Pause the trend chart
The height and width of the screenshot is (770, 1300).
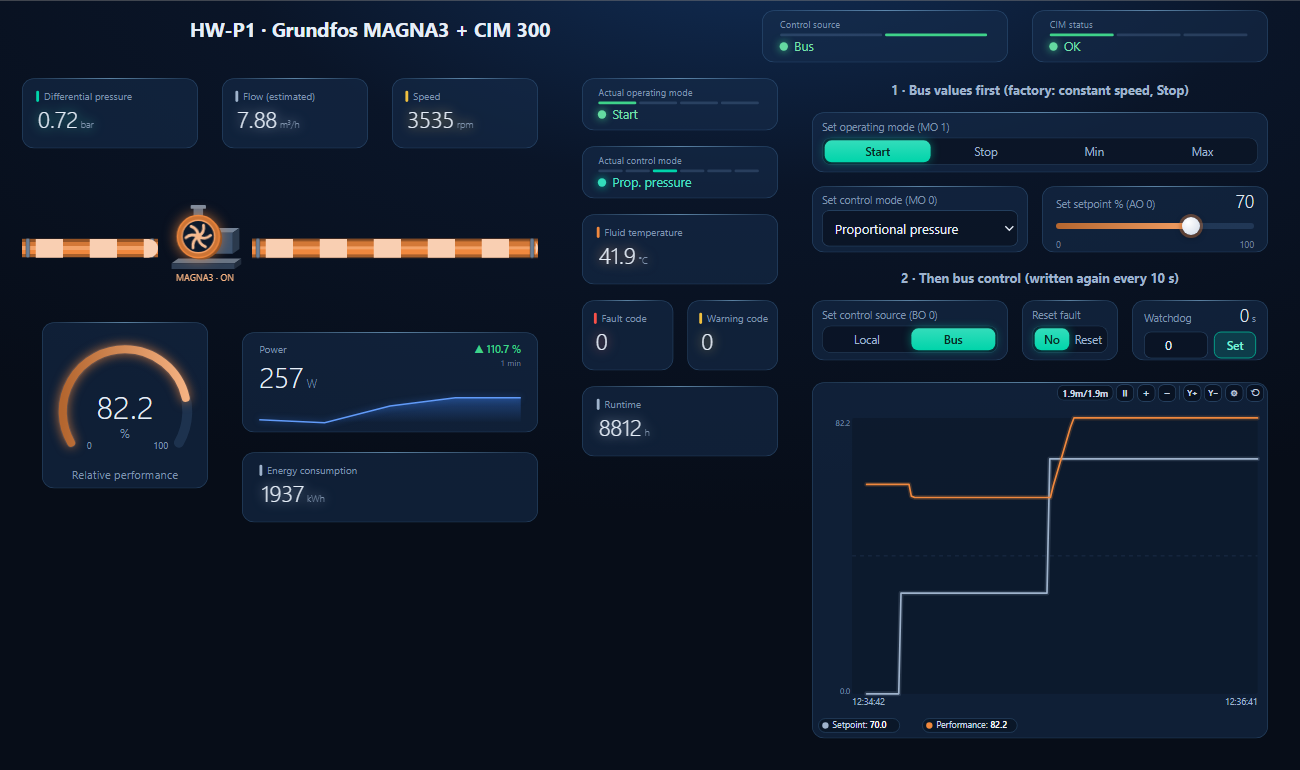coord(1125,394)
